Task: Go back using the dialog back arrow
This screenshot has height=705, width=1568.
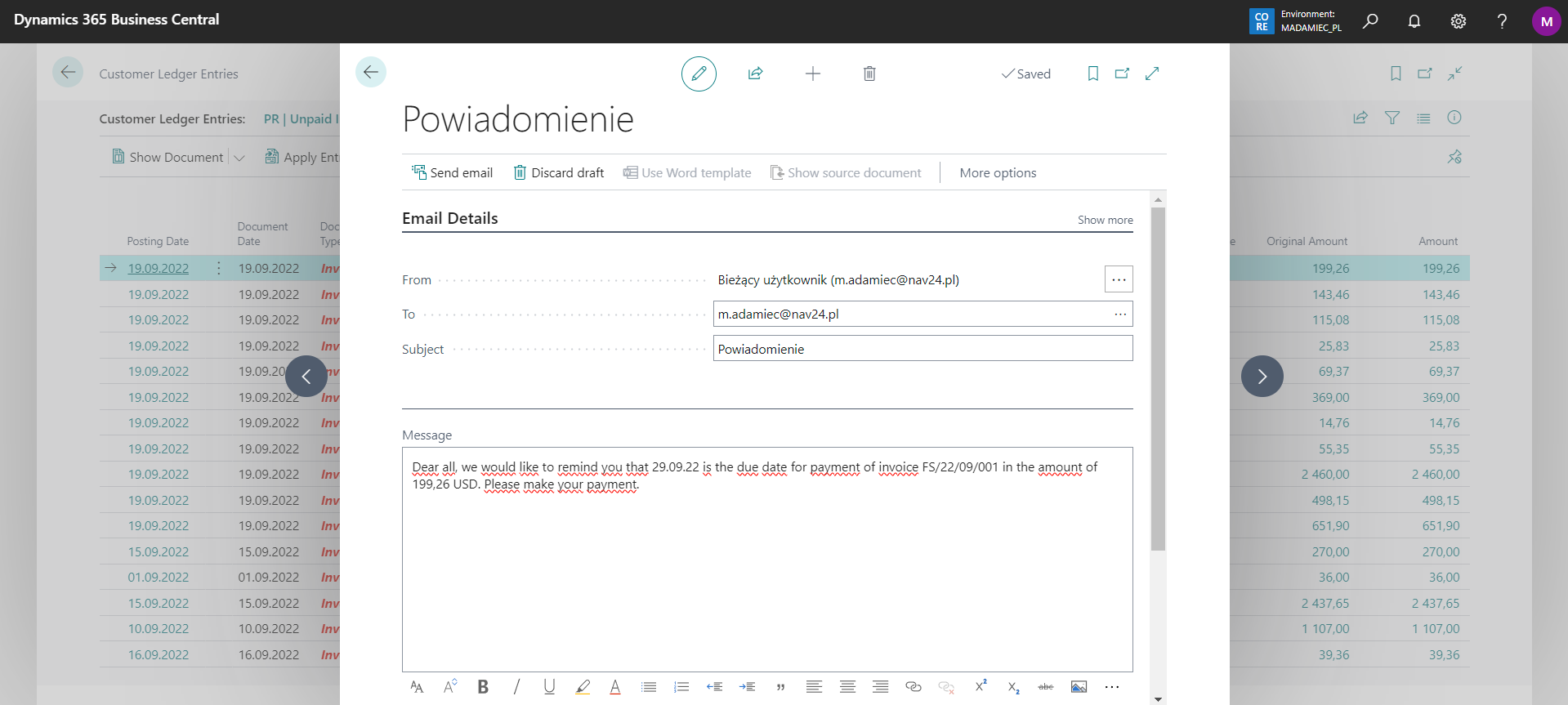Action: (x=371, y=72)
